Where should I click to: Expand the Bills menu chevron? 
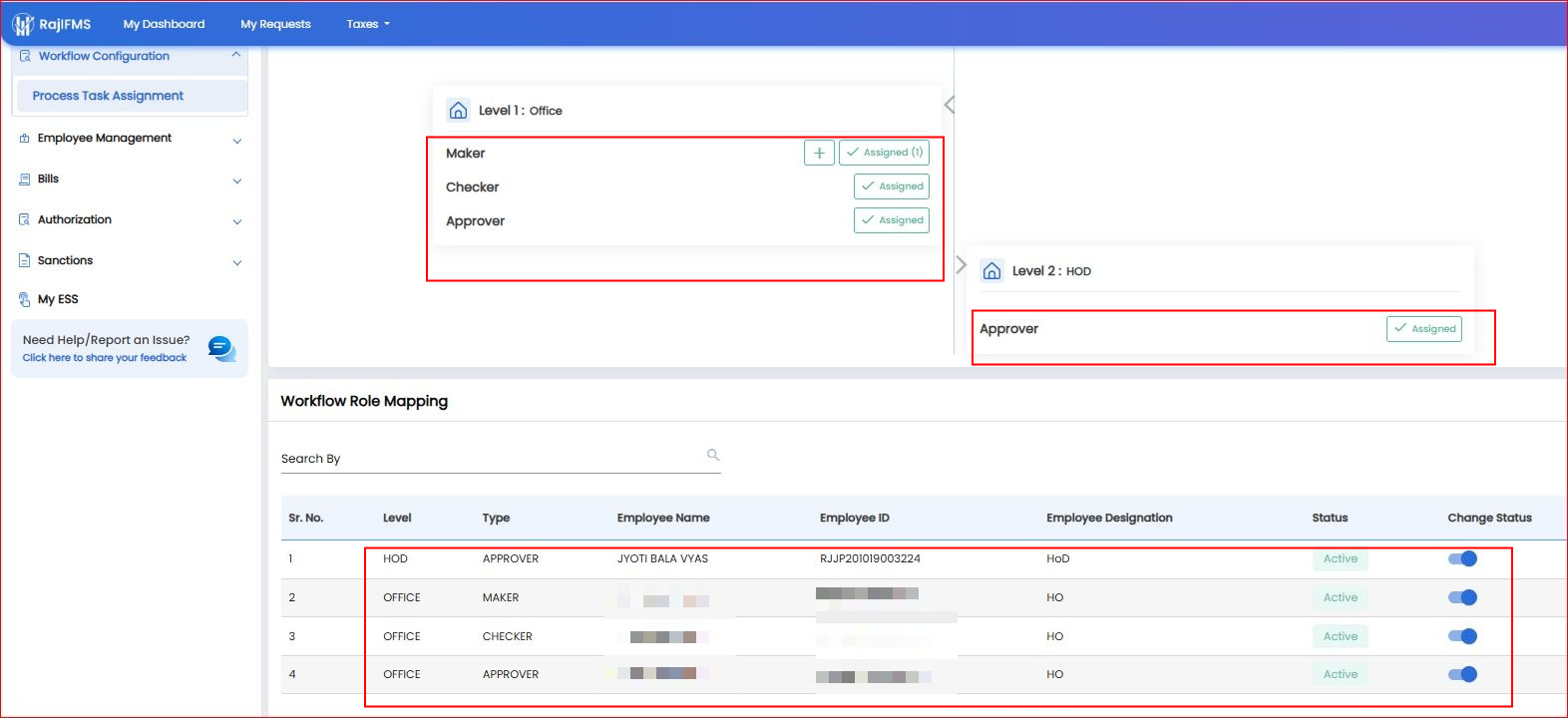click(x=237, y=181)
